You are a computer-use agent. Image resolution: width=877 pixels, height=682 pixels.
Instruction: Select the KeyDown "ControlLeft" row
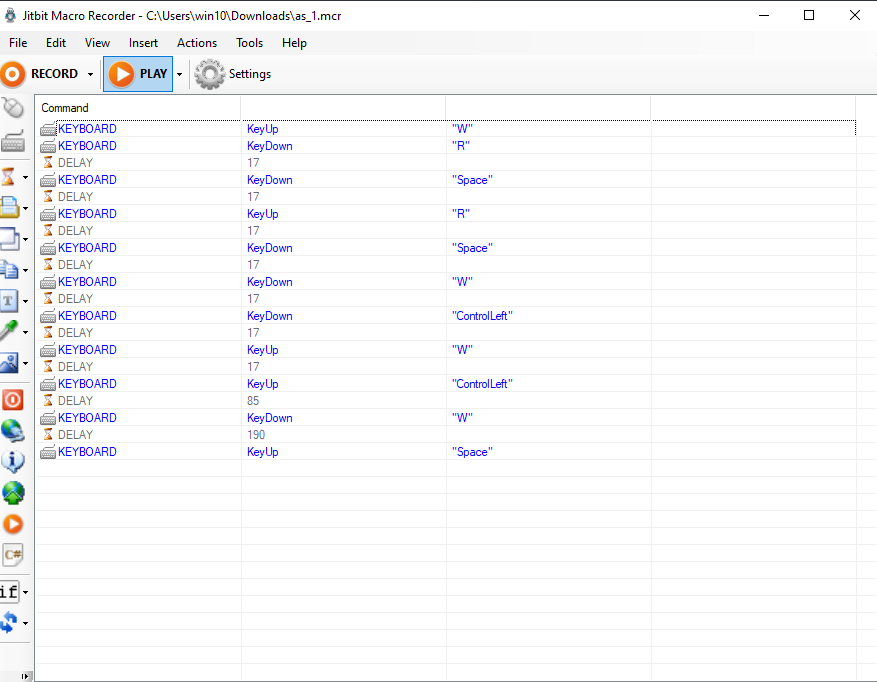click(x=447, y=316)
